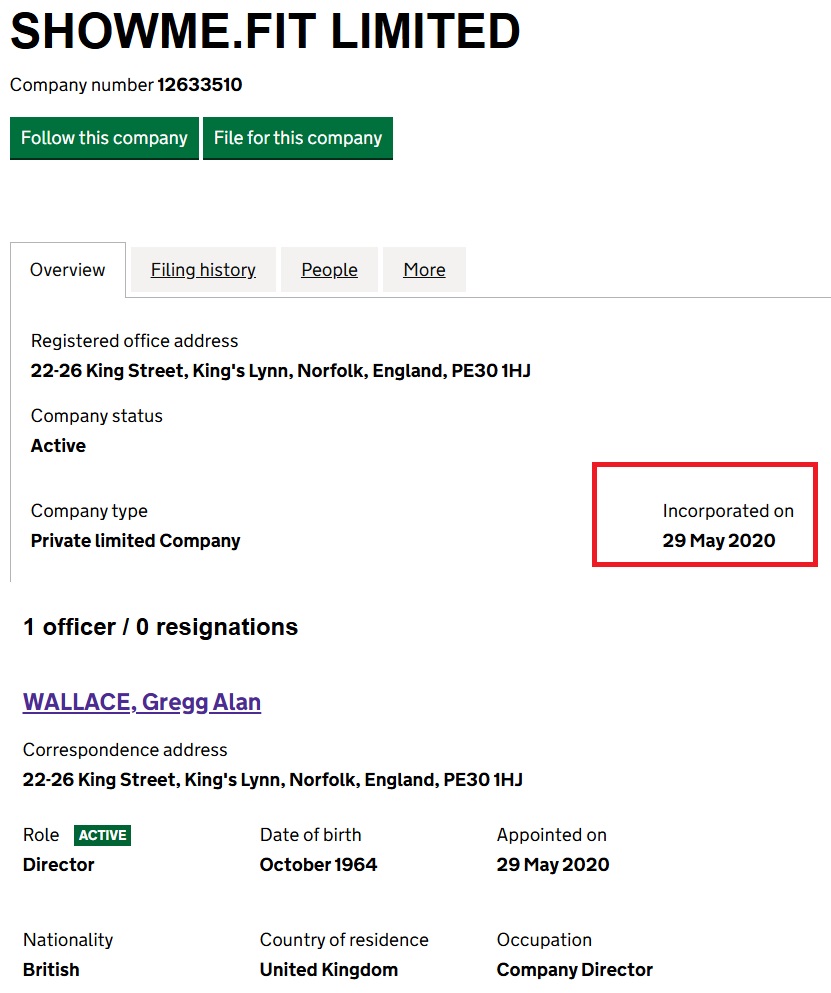Screen dimensions: 831x993
Task: Select the Overview tab
Action: (x=68, y=270)
